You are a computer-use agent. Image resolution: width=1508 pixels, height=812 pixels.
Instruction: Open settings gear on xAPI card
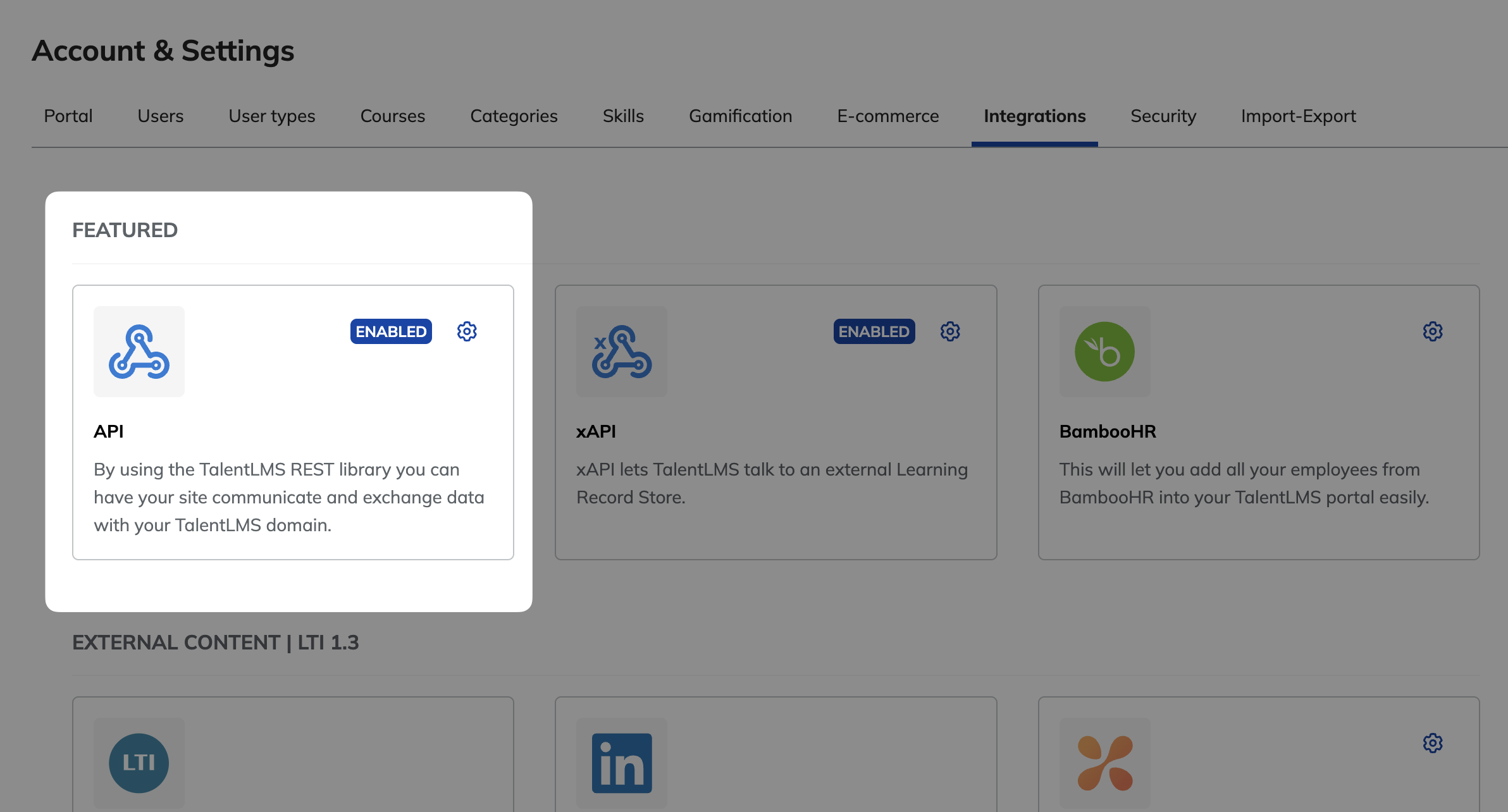click(949, 331)
